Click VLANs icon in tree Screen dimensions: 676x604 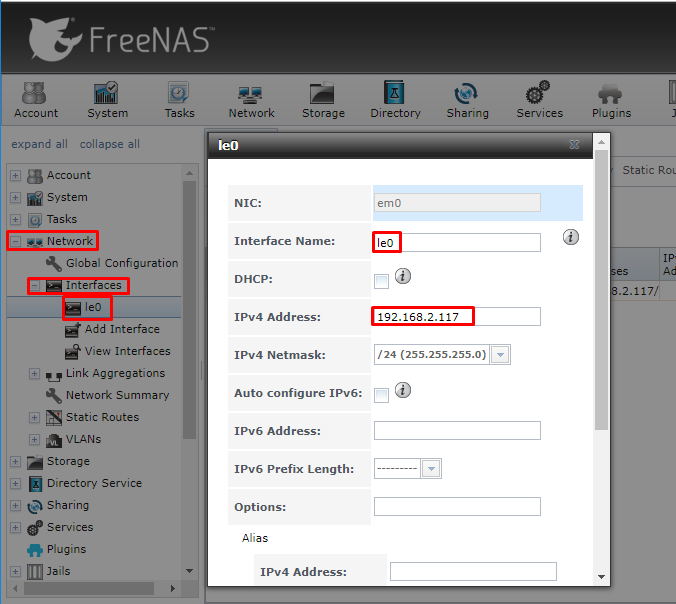[x=54, y=440]
